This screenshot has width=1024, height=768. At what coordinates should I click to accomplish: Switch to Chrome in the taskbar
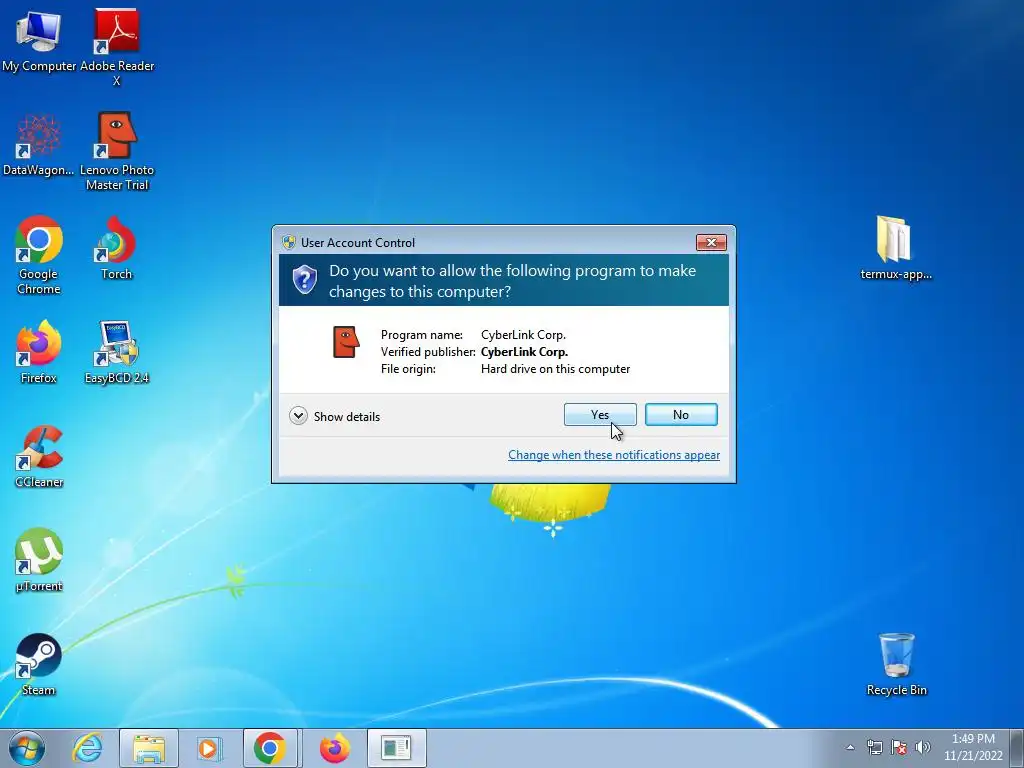point(270,748)
